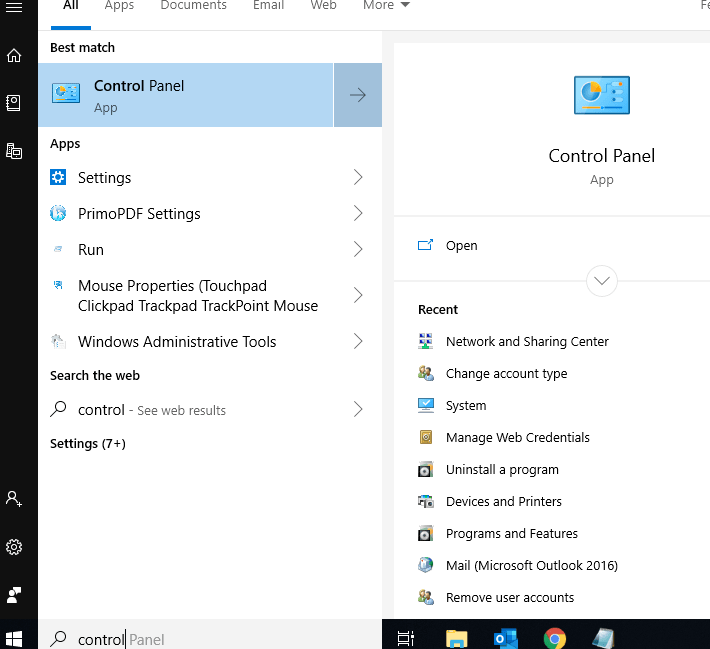Click the Windows Administrative Tools icon
Image resolution: width=710 pixels, height=649 pixels.
pos(58,341)
